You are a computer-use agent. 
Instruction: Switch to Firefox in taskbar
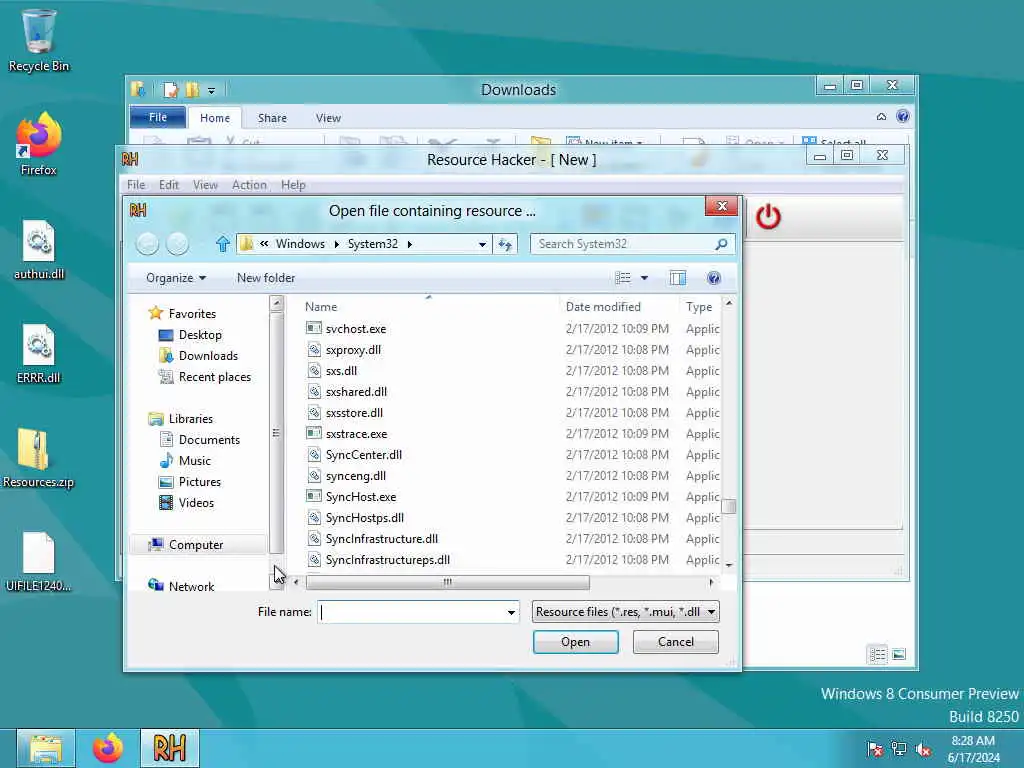tap(108, 748)
